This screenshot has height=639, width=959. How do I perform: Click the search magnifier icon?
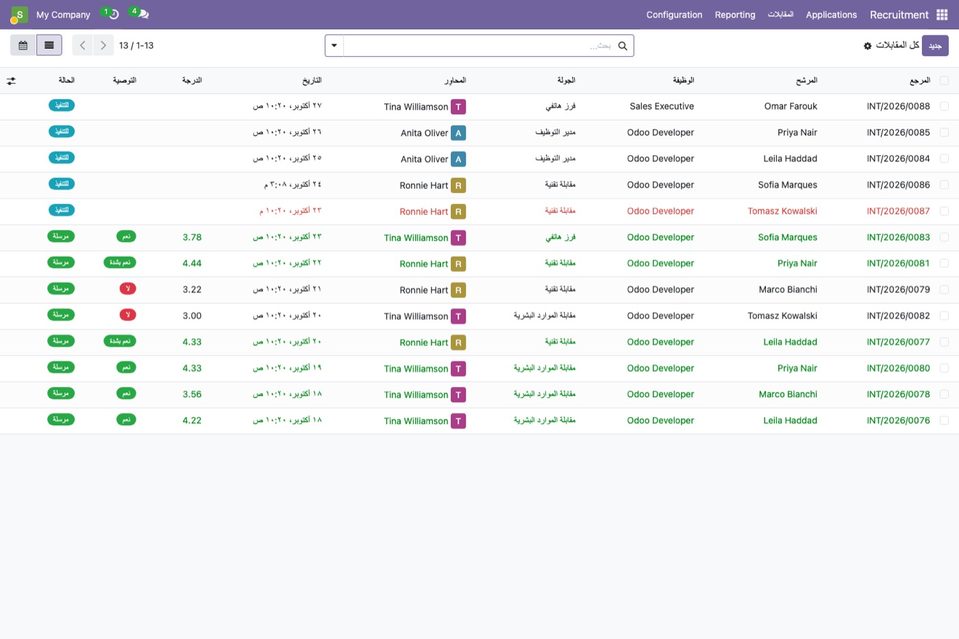pos(623,46)
